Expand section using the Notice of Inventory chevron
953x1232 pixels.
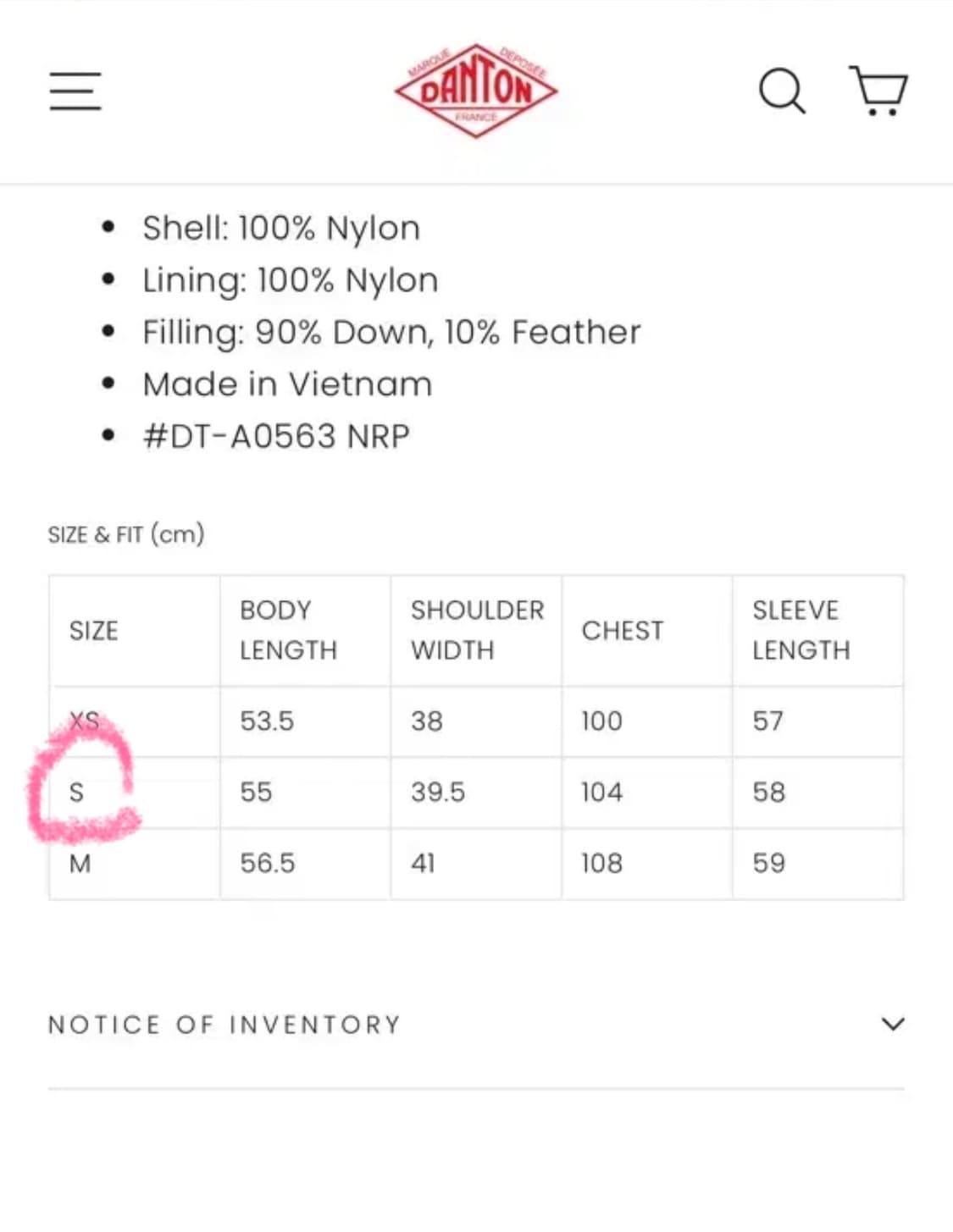click(x=893, y=1024)
